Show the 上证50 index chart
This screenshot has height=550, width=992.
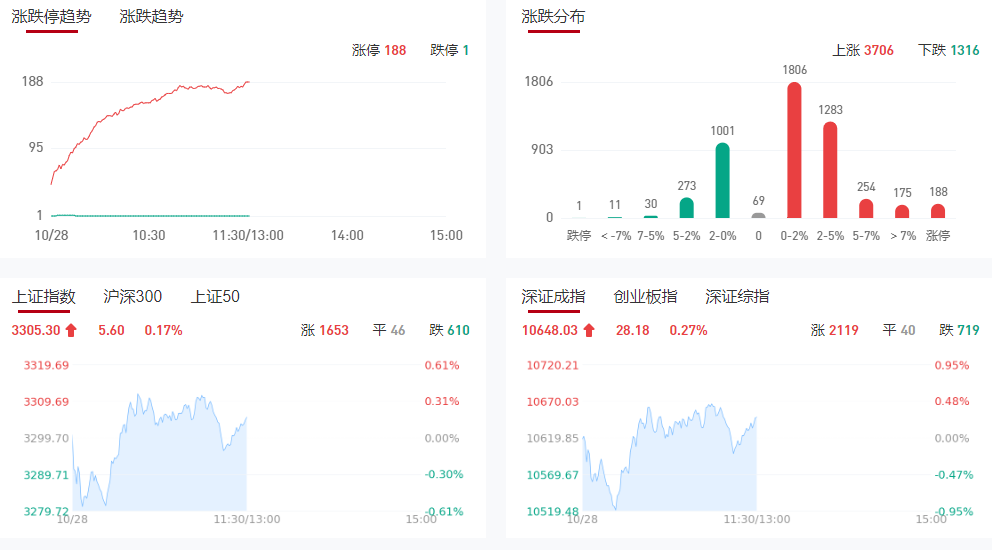pyautogui.click(x=215, y=297)
